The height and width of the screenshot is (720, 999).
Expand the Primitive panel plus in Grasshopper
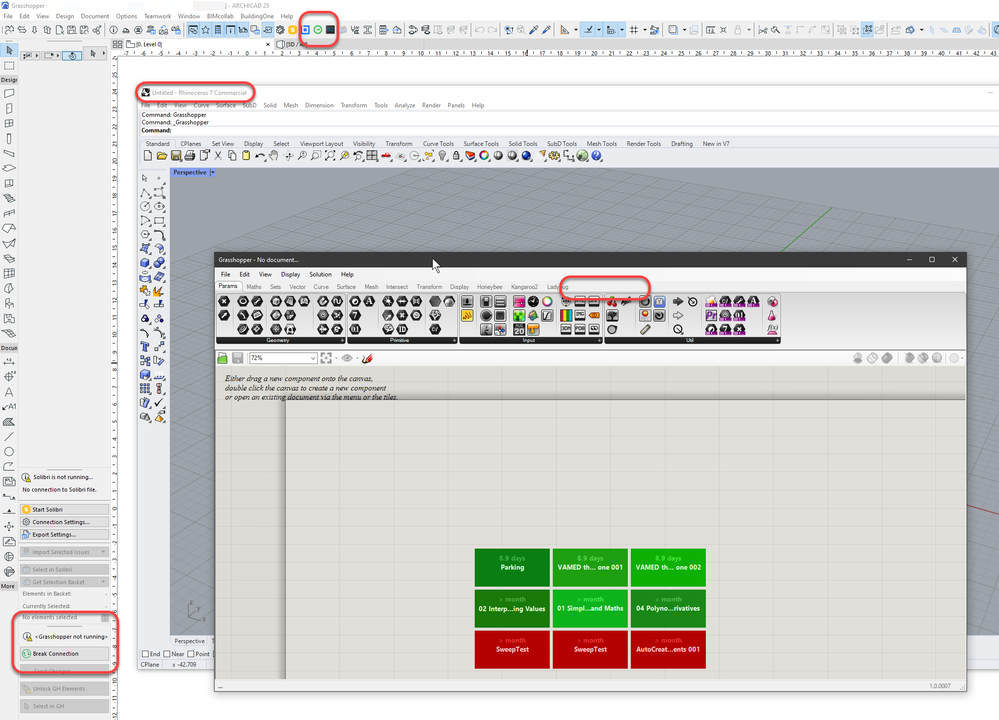coord(454,341)
